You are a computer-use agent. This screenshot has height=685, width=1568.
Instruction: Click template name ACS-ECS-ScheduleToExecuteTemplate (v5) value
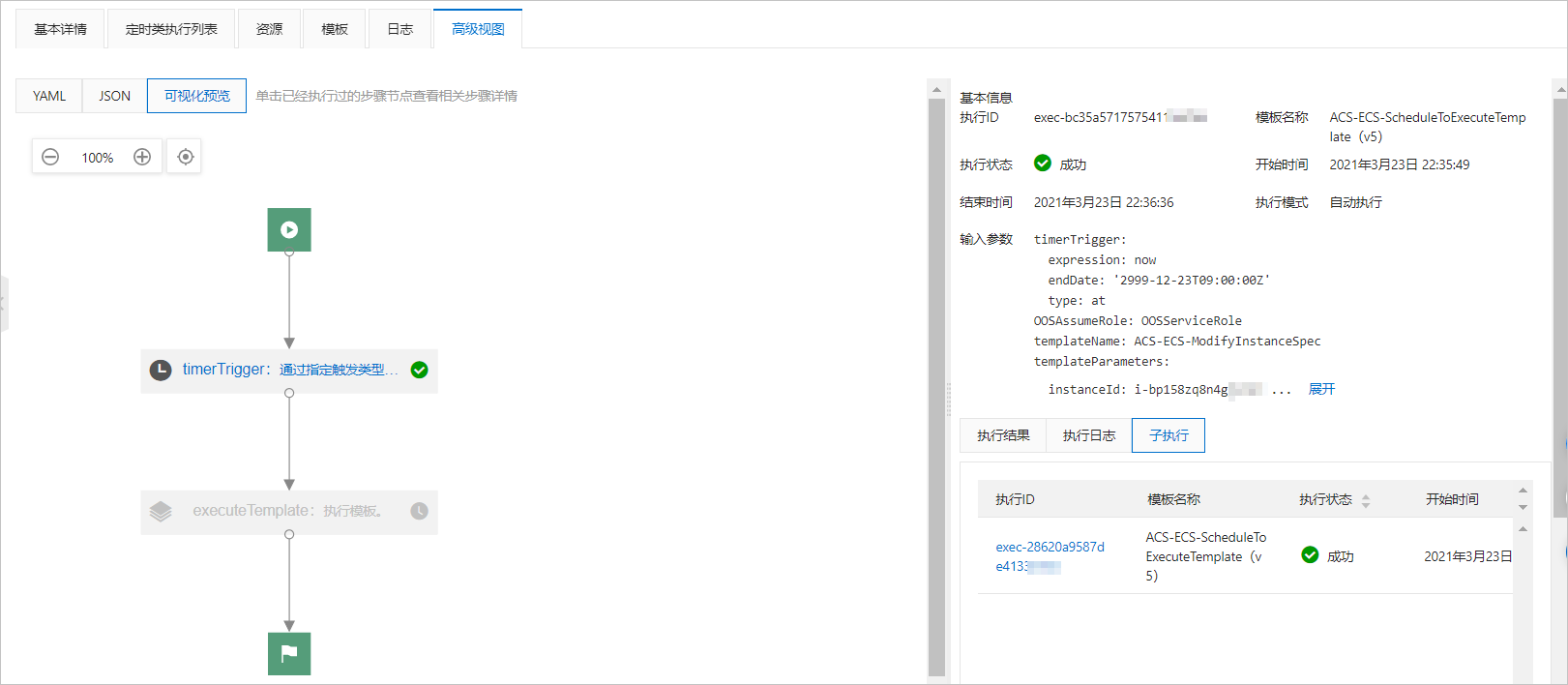tap(1428, 127)
